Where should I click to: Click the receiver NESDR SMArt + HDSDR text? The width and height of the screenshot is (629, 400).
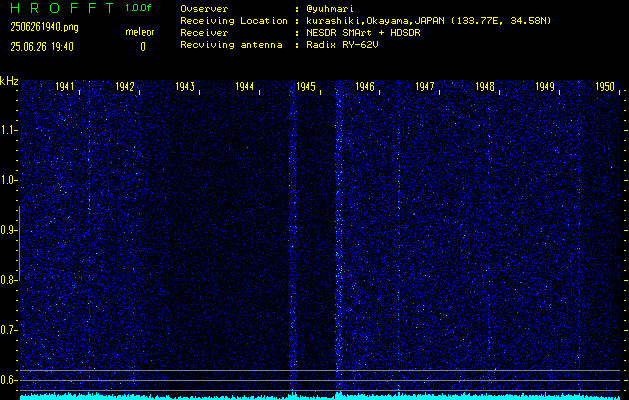[x=363, y=33]
